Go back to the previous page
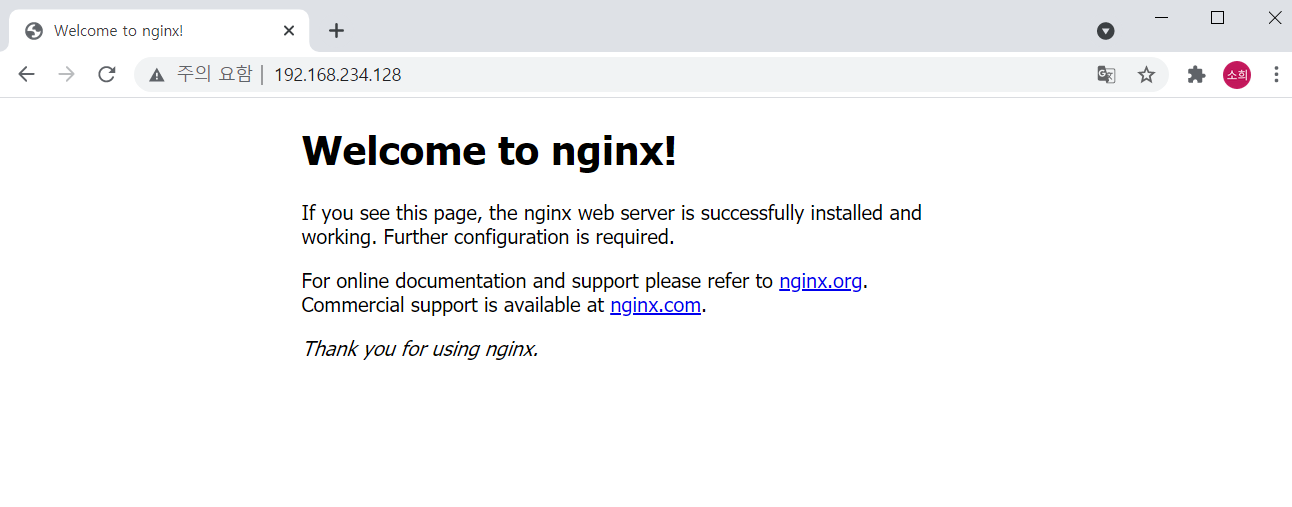The height and width of the screenshot is (507, 1292). 27,74
